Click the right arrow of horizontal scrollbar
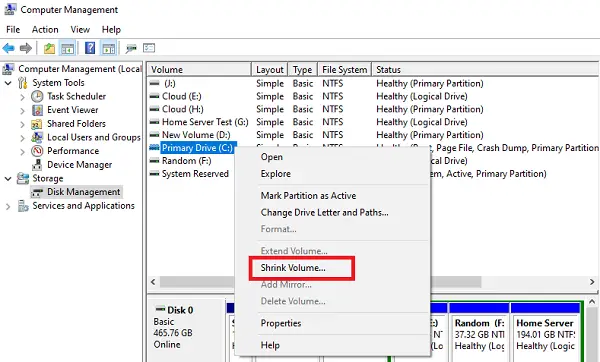Viewport: 600px width, 362px height. (592, 282)
